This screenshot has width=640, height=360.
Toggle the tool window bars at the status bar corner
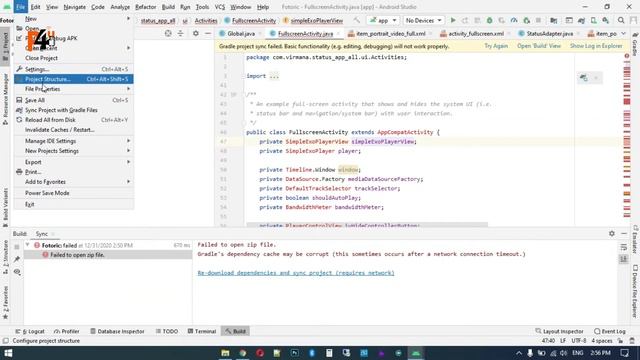(6, 341)
